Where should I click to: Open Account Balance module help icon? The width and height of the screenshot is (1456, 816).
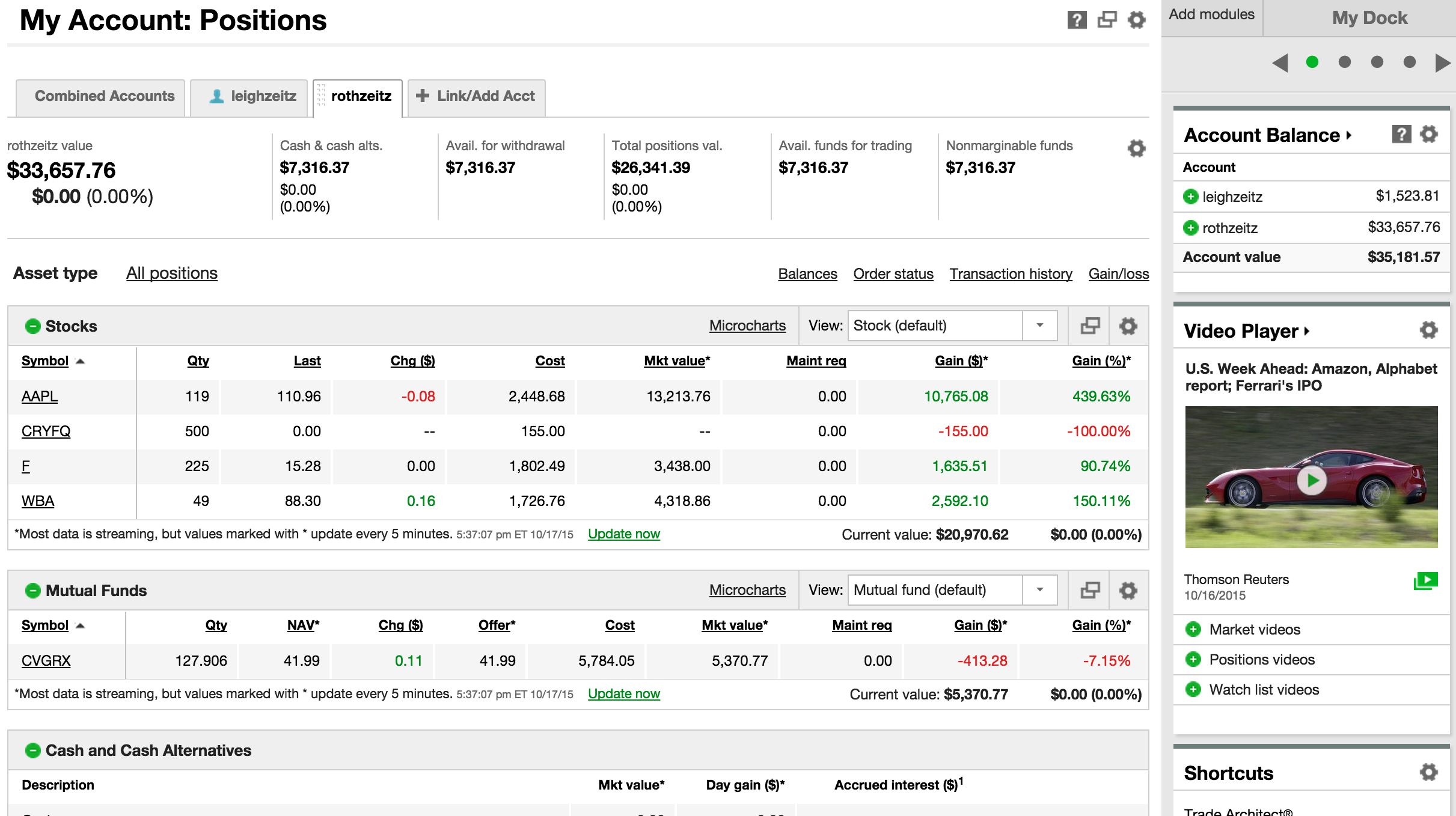pyautogui.click(x=1401, y=134)
